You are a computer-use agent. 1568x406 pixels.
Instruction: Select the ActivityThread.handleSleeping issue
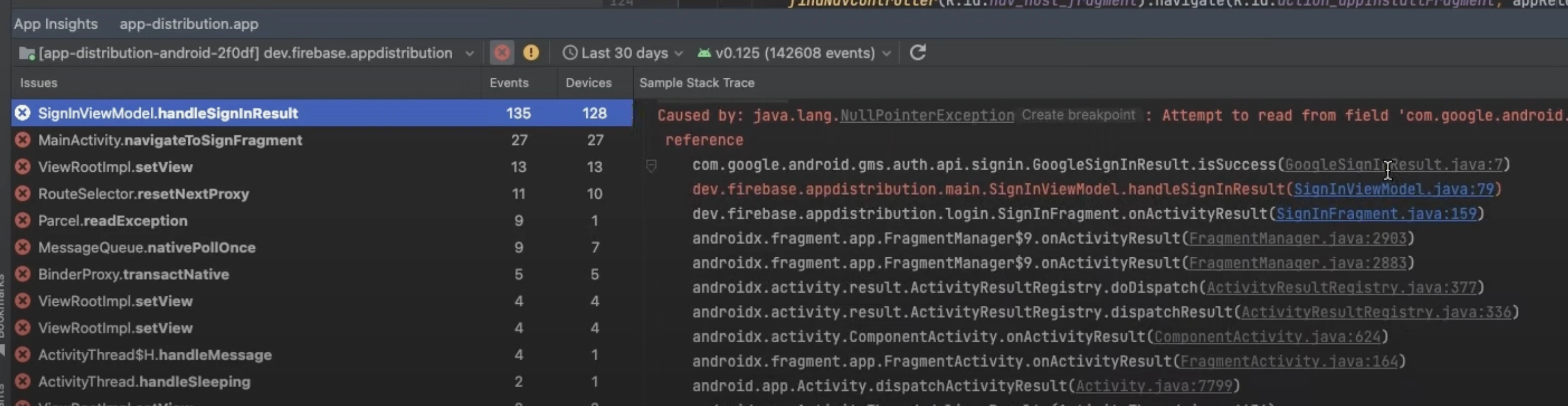coord(322,381)
